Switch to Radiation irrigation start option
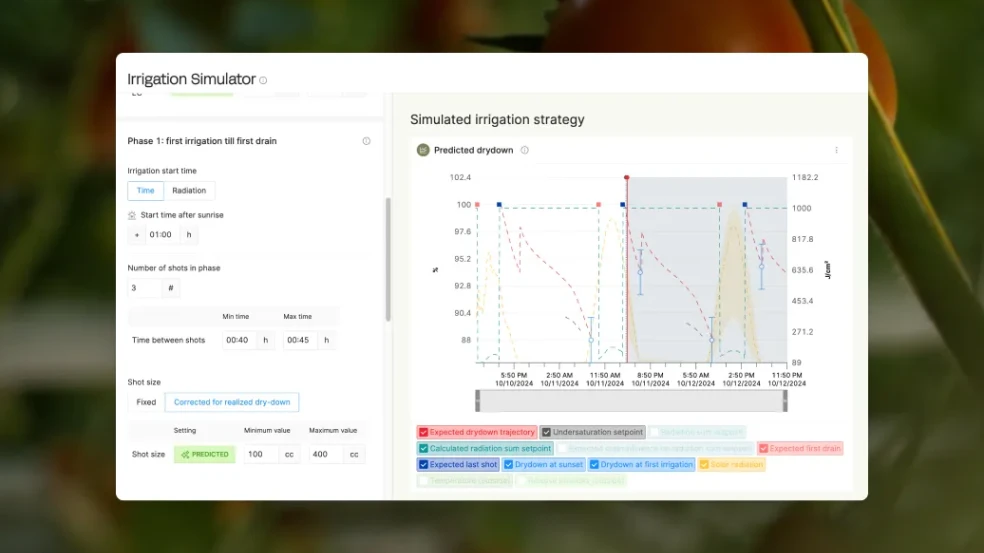This screenshot has width=984, height=553. [189, 190]
